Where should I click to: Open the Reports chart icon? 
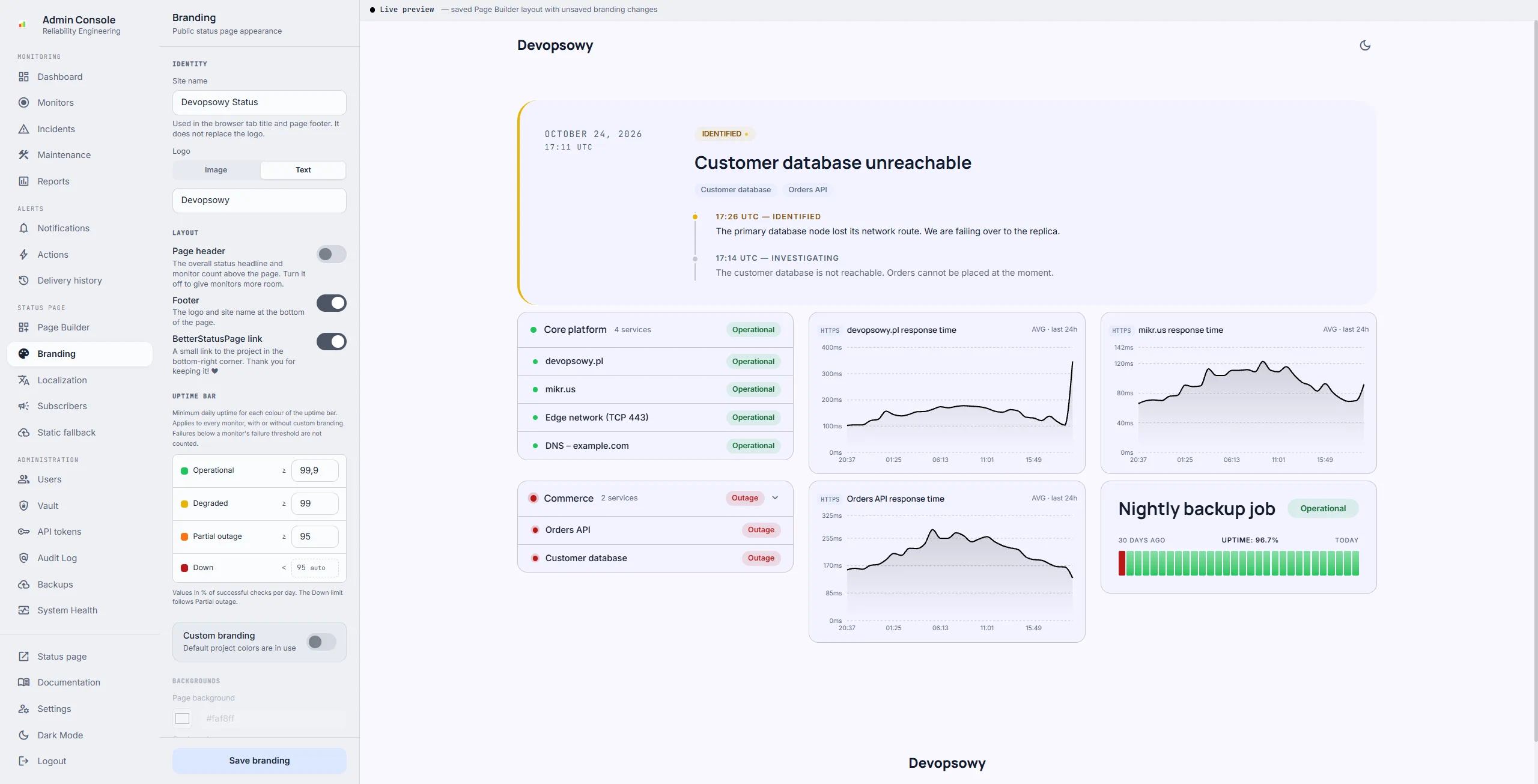pos(23,181)
